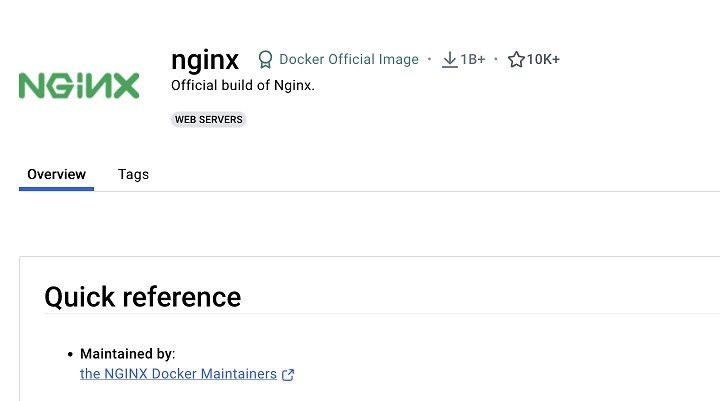Click the bullet point before Maintained by
This screenshot has width=720, height=401.
pos(70,354)
